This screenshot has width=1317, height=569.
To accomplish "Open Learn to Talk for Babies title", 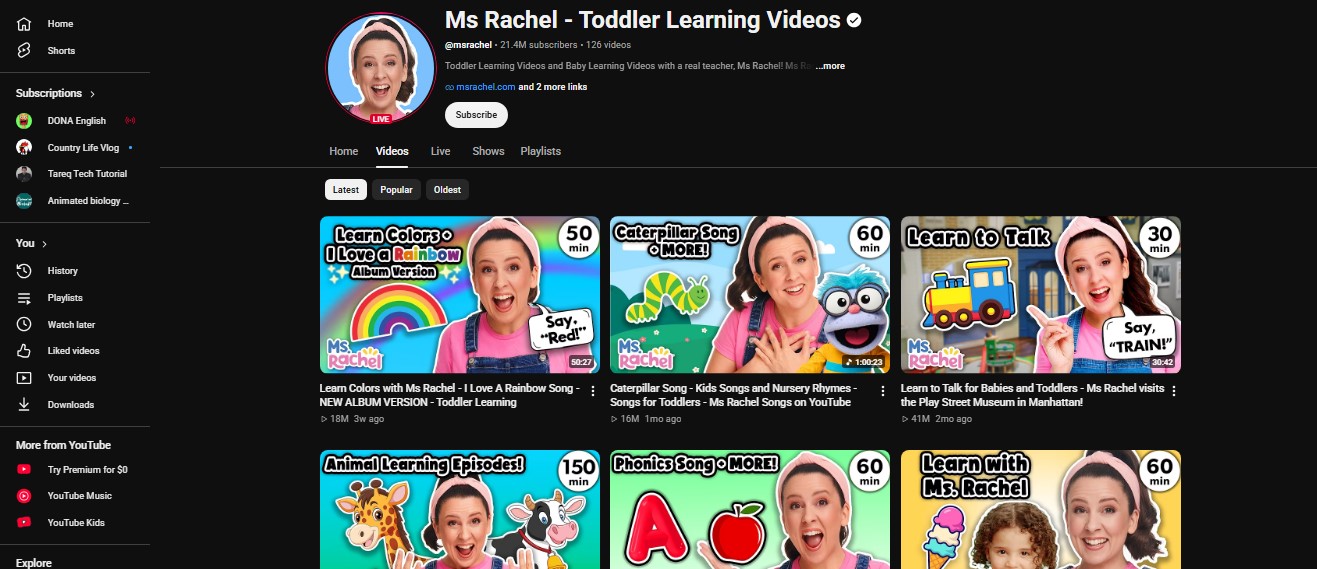I will (1032, 395).
